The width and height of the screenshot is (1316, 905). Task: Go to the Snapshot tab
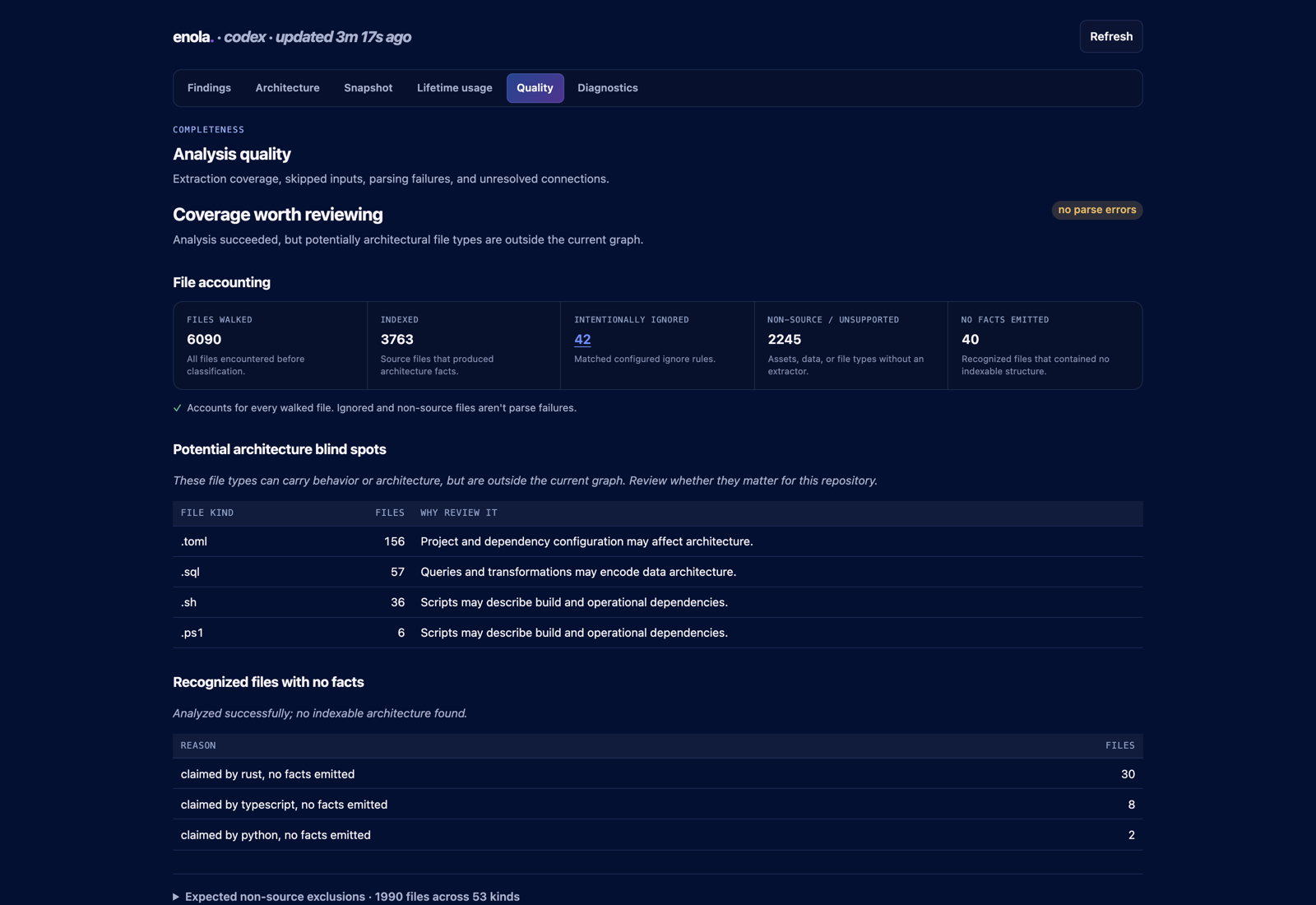[368, 88]
